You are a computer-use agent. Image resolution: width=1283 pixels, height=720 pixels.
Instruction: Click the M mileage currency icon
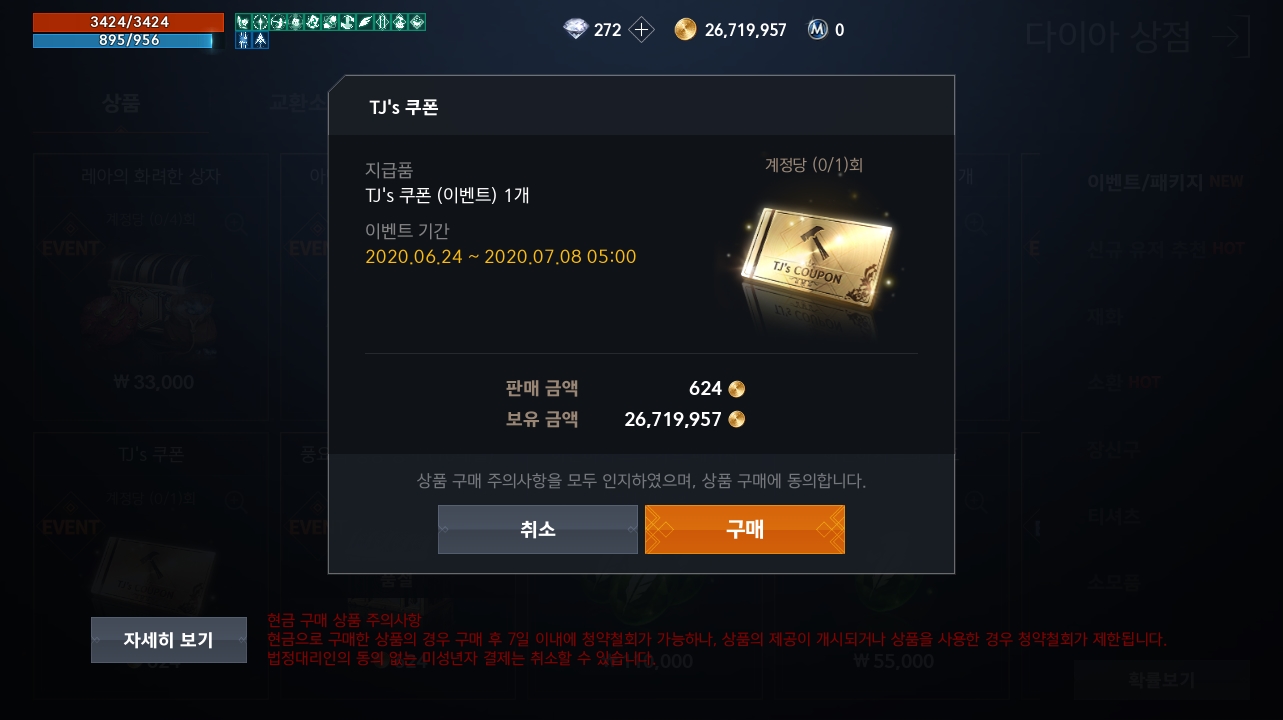tap(817, 30)
